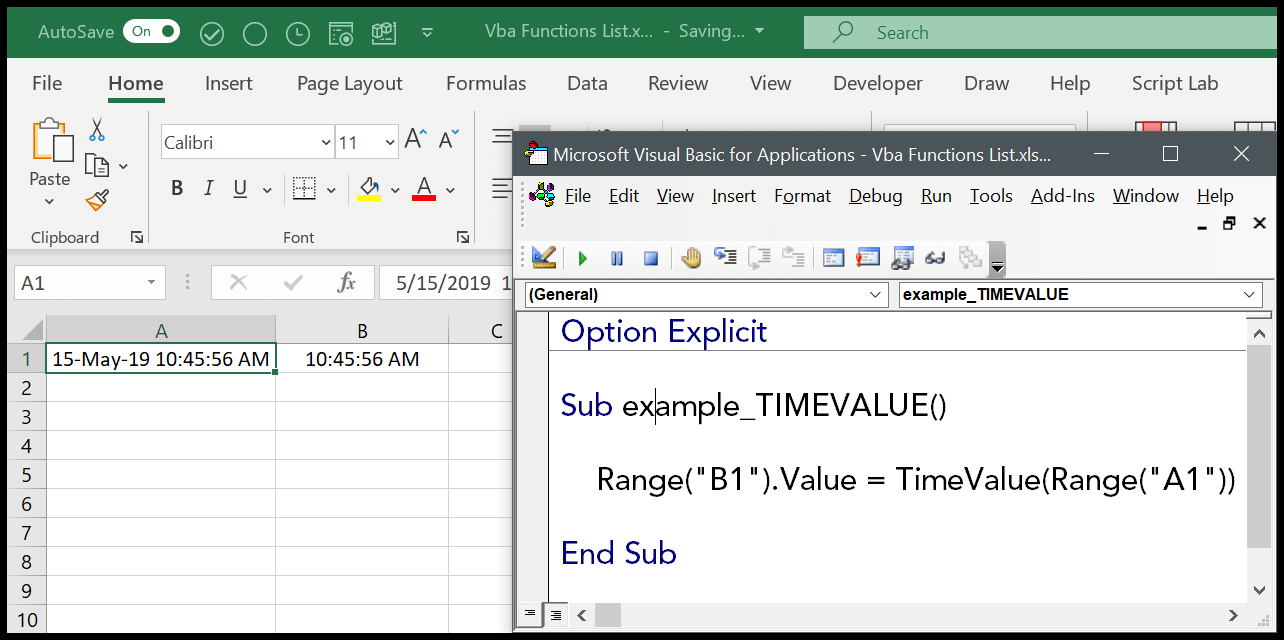
Task: Open the Debug menu in Visual Basic editor
Action: tap(875, 196)
